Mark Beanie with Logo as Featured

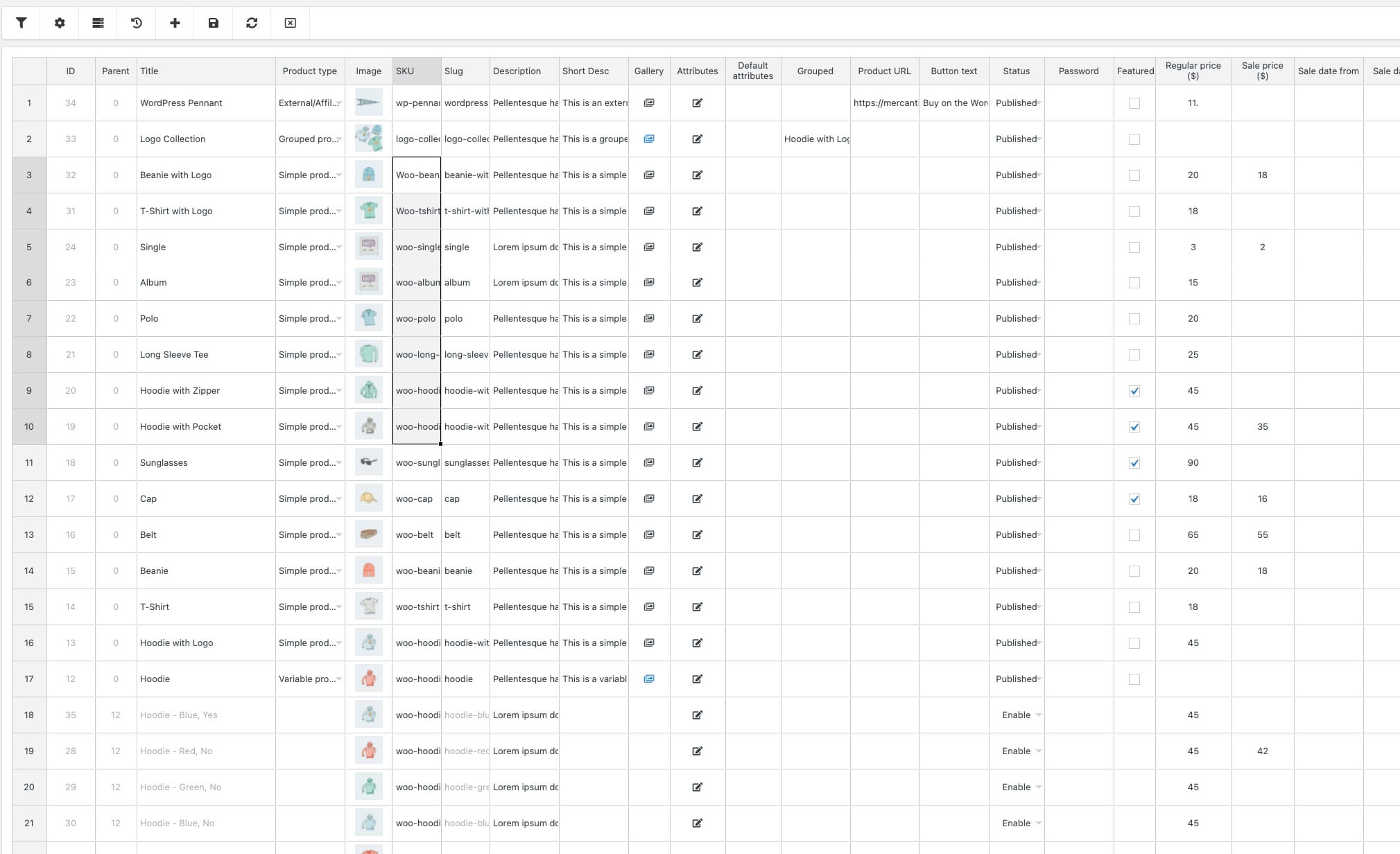[x=1134, y=175]
